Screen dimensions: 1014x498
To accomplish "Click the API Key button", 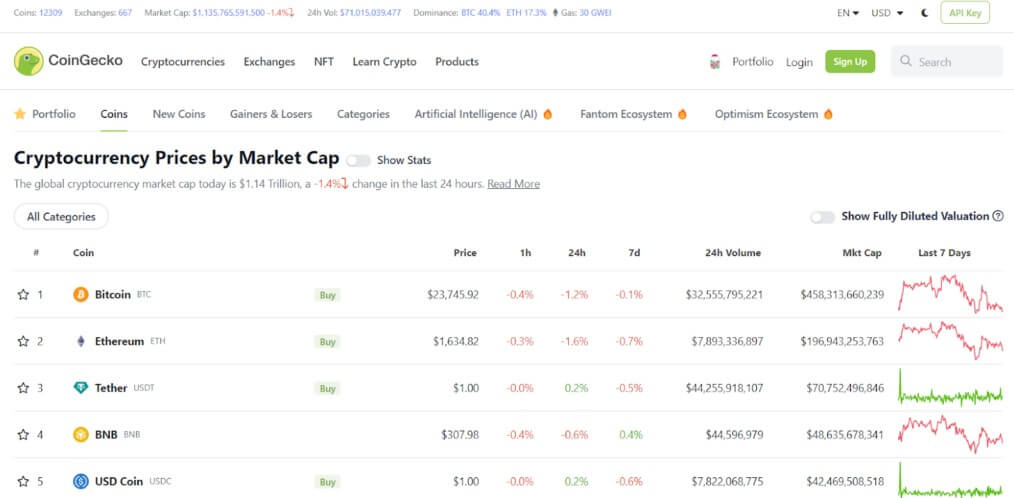I will (x=965, y=12).
